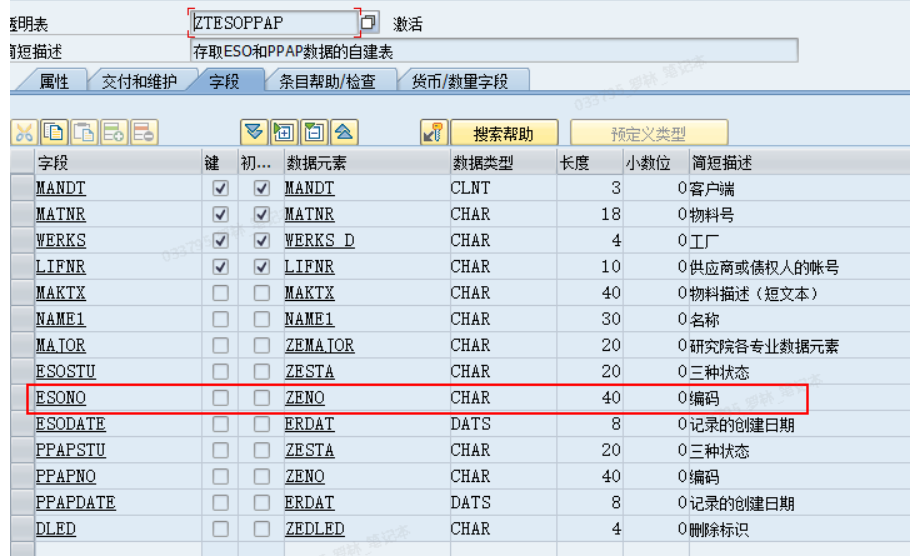Click the table name field ZTESOPPAP
This screenshot has height=556, width=910.
click(271, 22)
